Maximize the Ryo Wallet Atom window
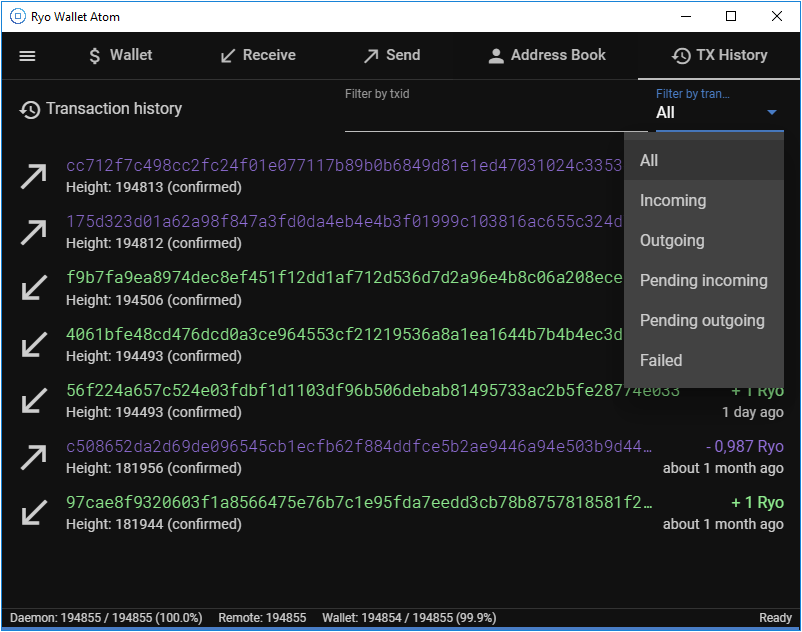Image resolution: width=802 pixels, height=632 pixels. (x=731, y=16)
